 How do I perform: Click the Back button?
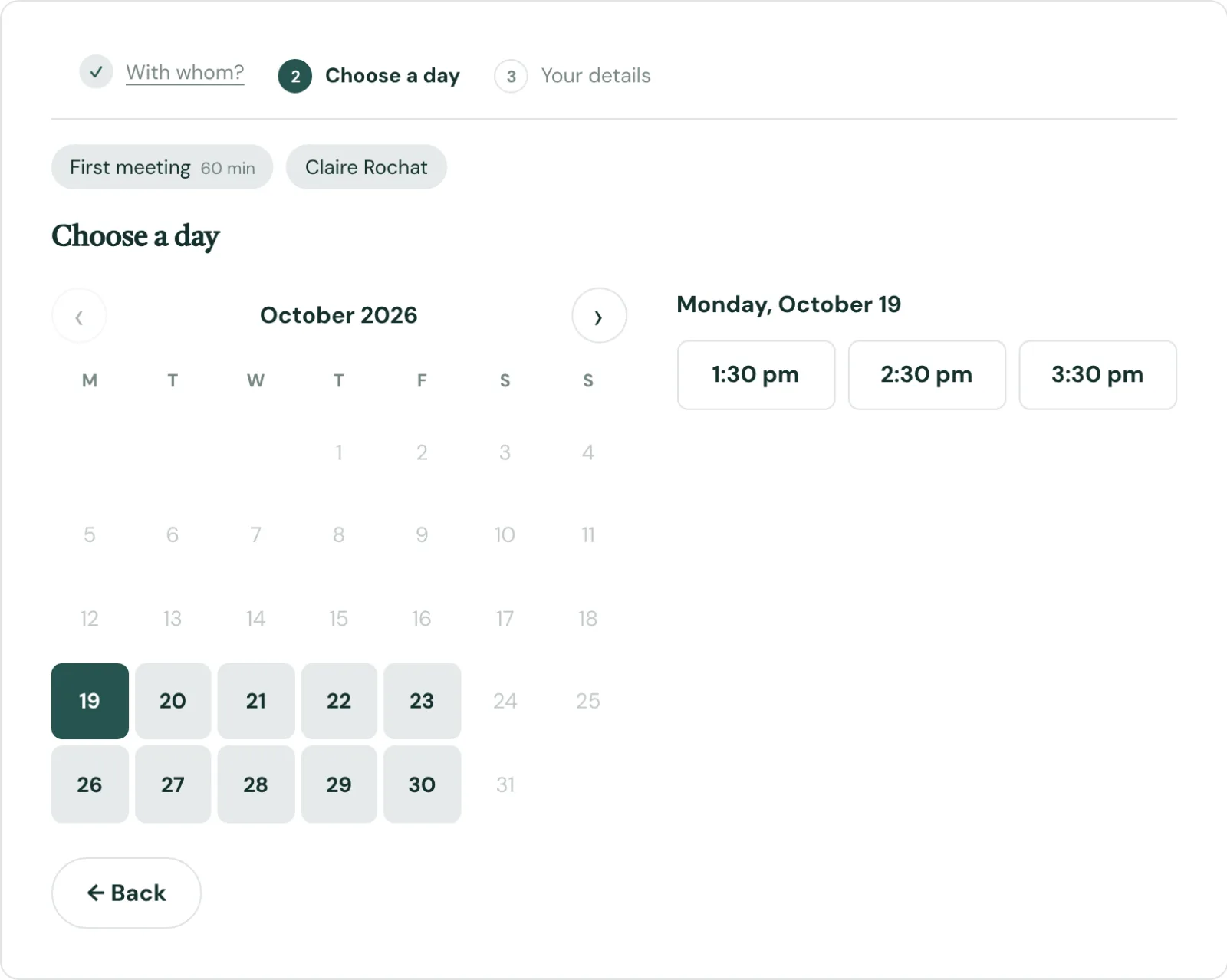tap(127, 893)
